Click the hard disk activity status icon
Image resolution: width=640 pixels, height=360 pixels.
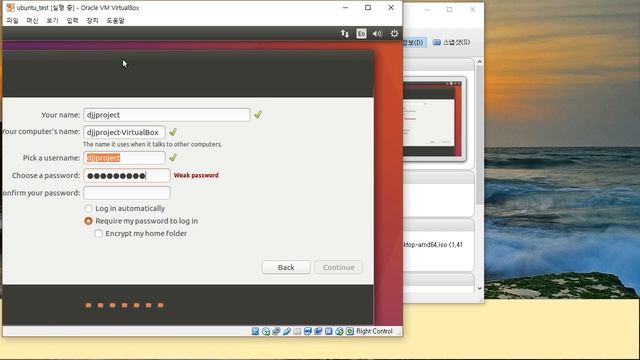point(256,331)
